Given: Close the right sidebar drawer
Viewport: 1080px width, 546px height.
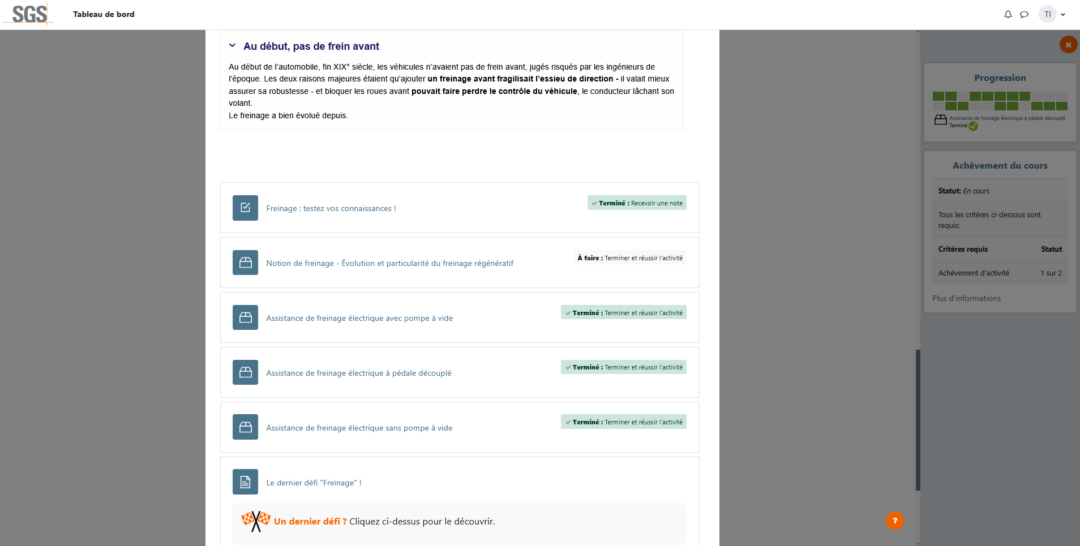Looking at the screenshot, I should point(1068,45).
